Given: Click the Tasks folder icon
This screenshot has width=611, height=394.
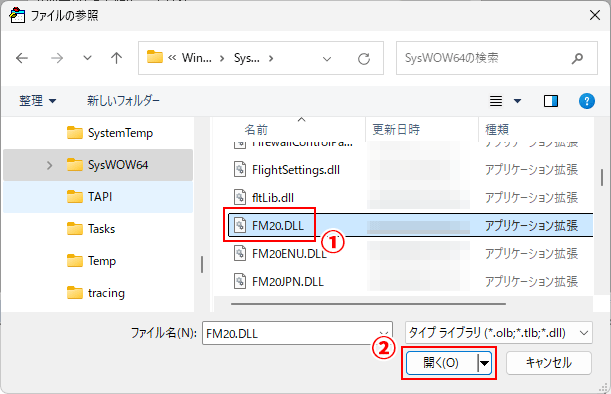Looking at the screenshot, I should tap(74, 229).
